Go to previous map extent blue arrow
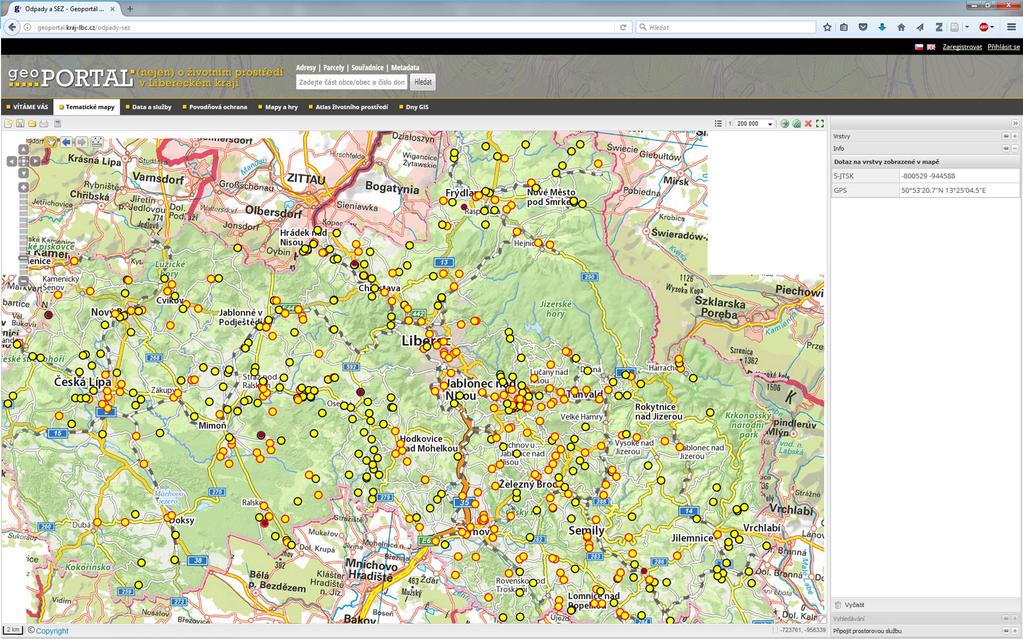Image resolution: width=1023 pixels, height=639 pixels. 66,142
